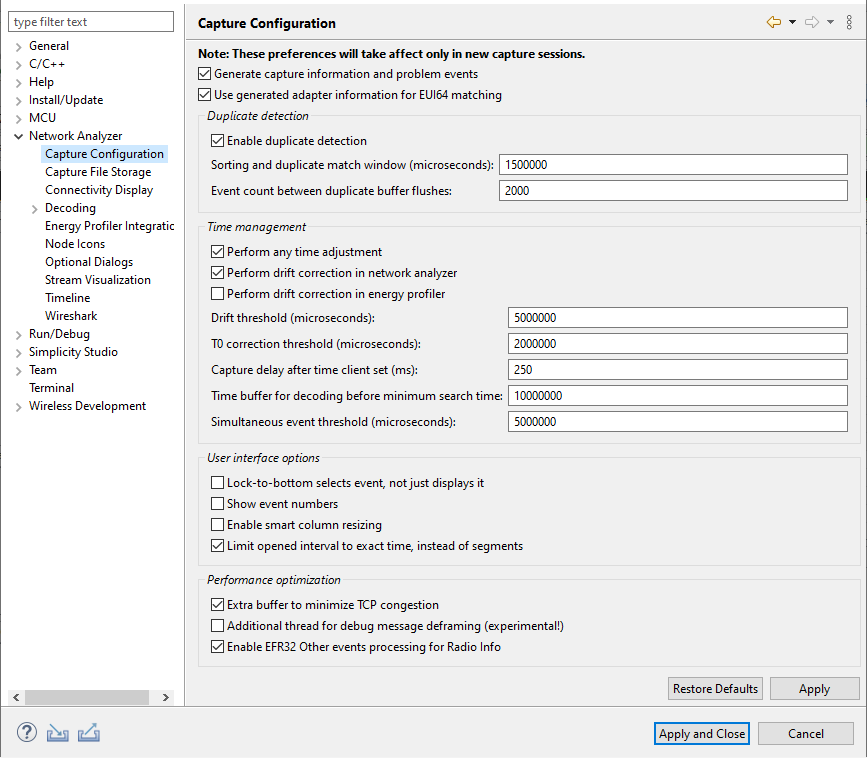The width and height of the screenshot is (867, 758).
Task: Open the Wireshark settings page
Action: tap(71, 315)
